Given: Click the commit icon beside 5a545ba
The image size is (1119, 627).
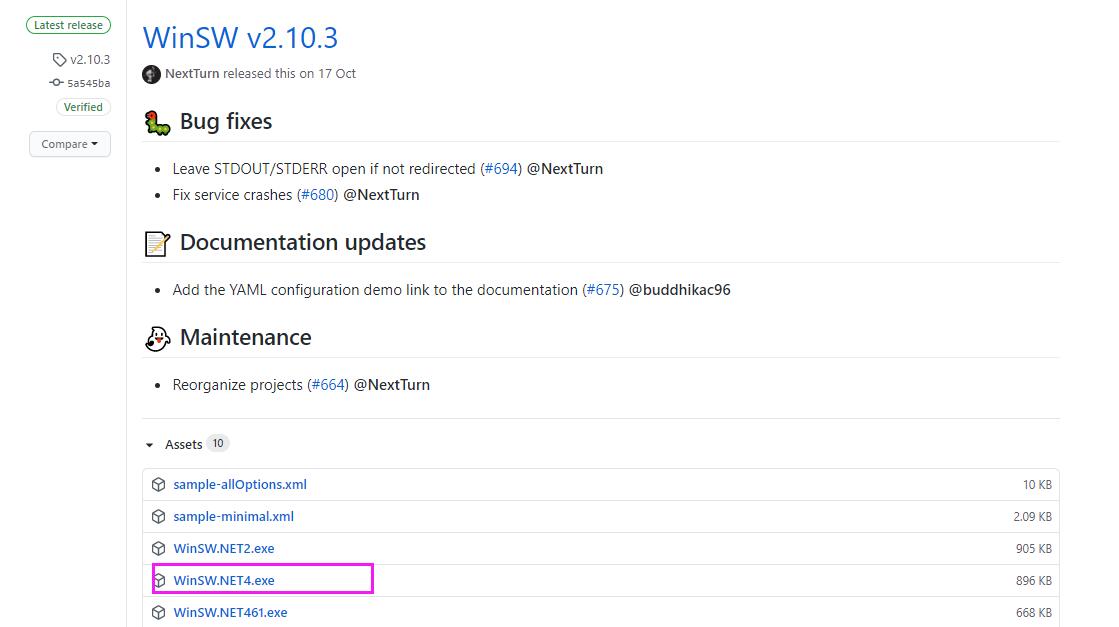Looking at the screenshot, I should pyautogui.click(x=56, y=83).
